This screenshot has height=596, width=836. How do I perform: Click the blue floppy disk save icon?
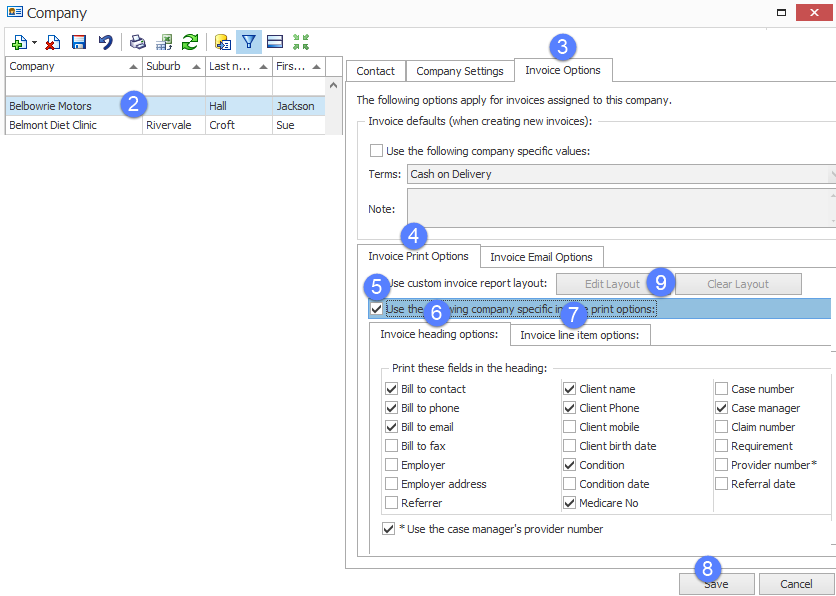pyautogui.click(x=78, y=42)
